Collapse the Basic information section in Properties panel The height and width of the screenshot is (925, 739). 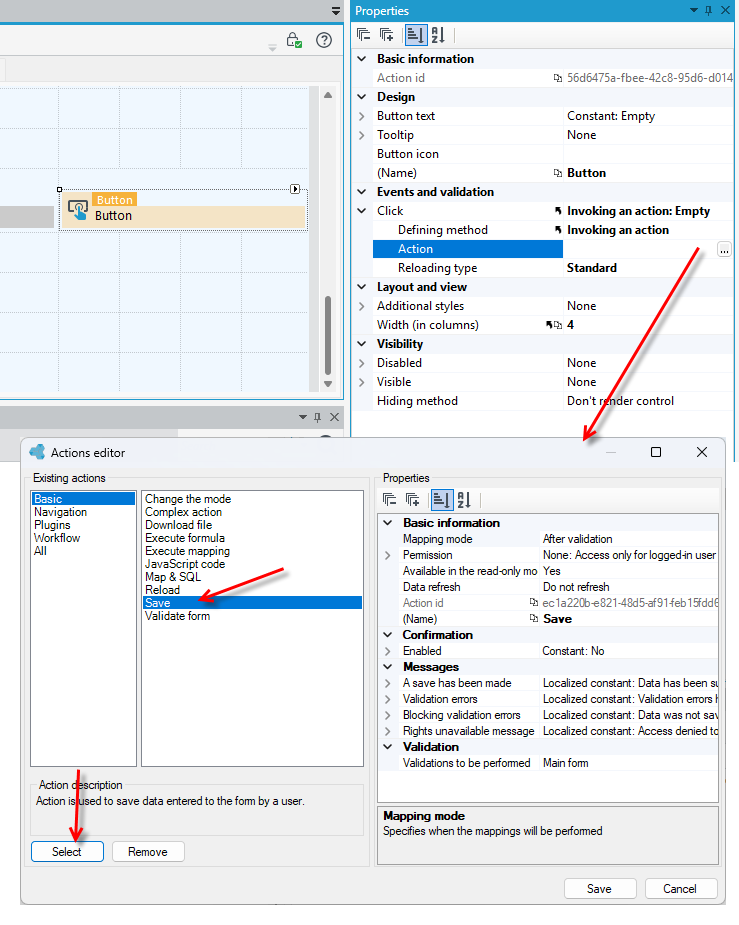(362, 59)
